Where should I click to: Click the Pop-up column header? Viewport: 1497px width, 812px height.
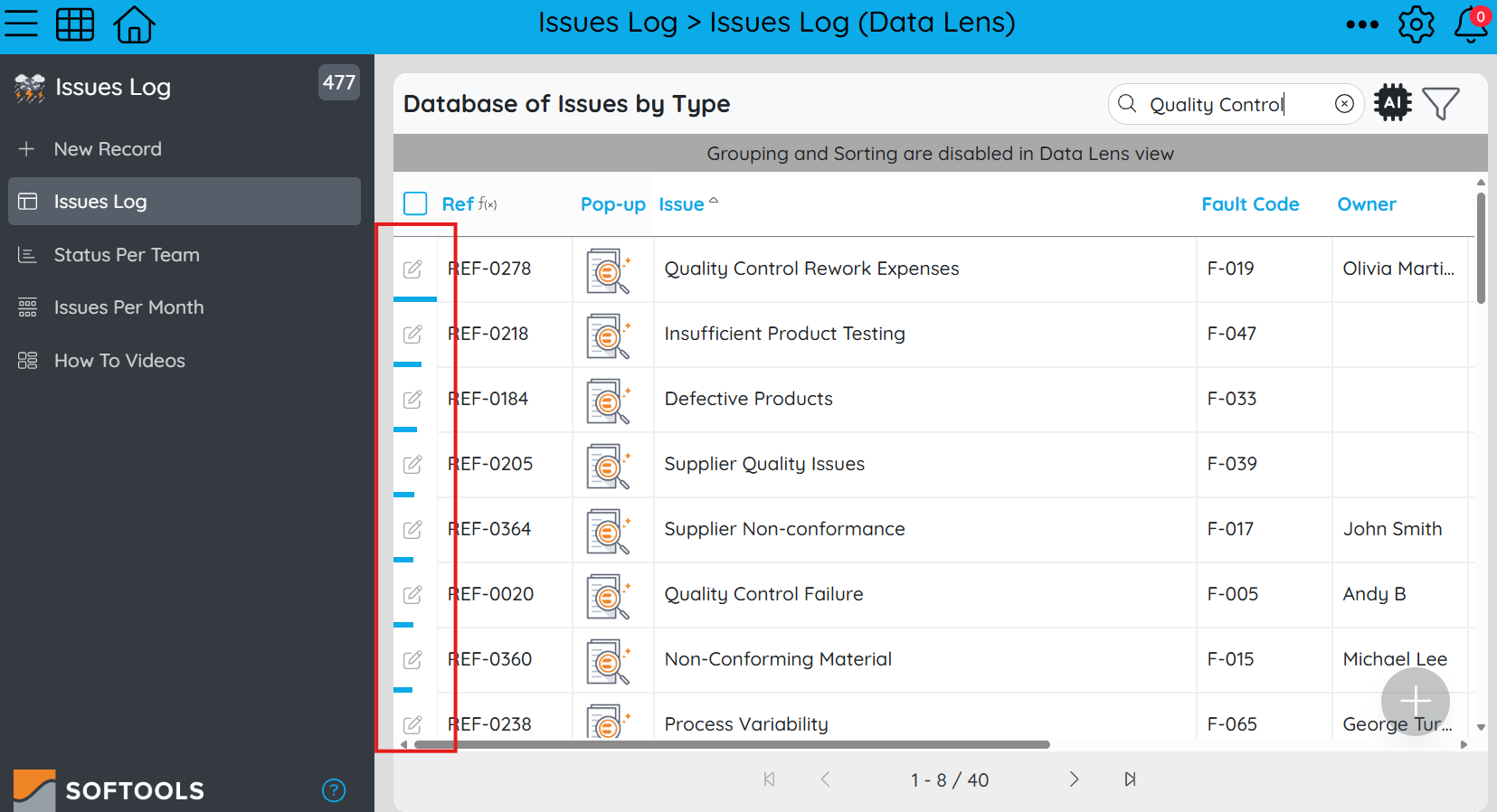[x=613, y=204]
